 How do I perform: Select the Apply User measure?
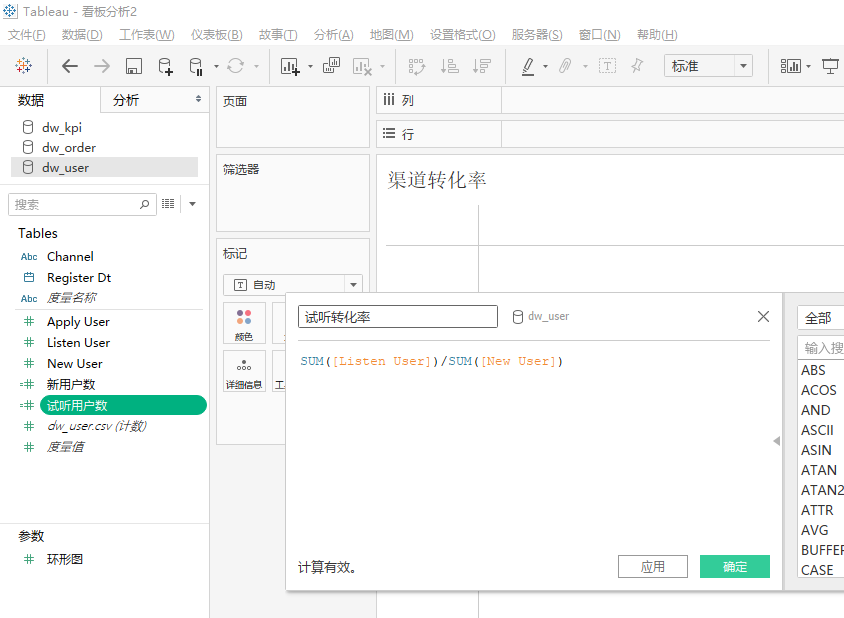78,322
